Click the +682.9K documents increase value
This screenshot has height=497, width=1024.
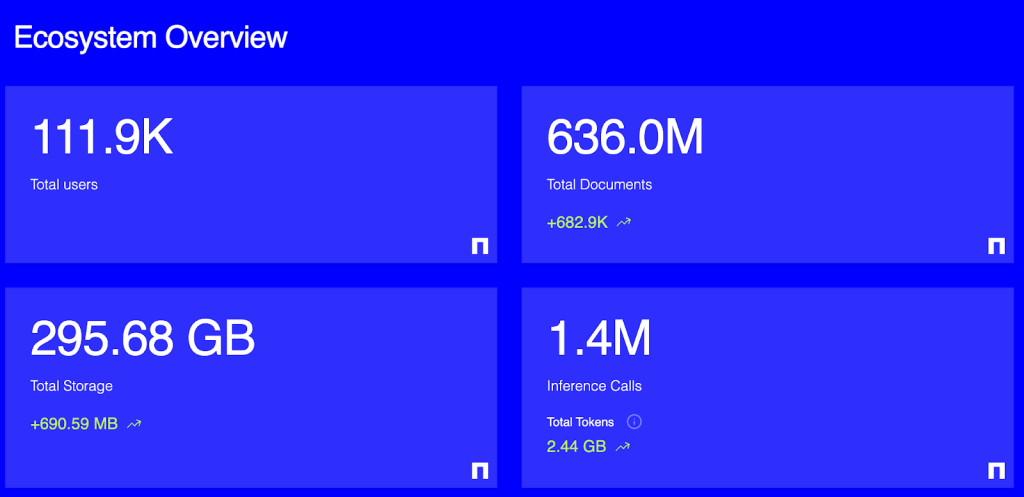tap(577, 223)
